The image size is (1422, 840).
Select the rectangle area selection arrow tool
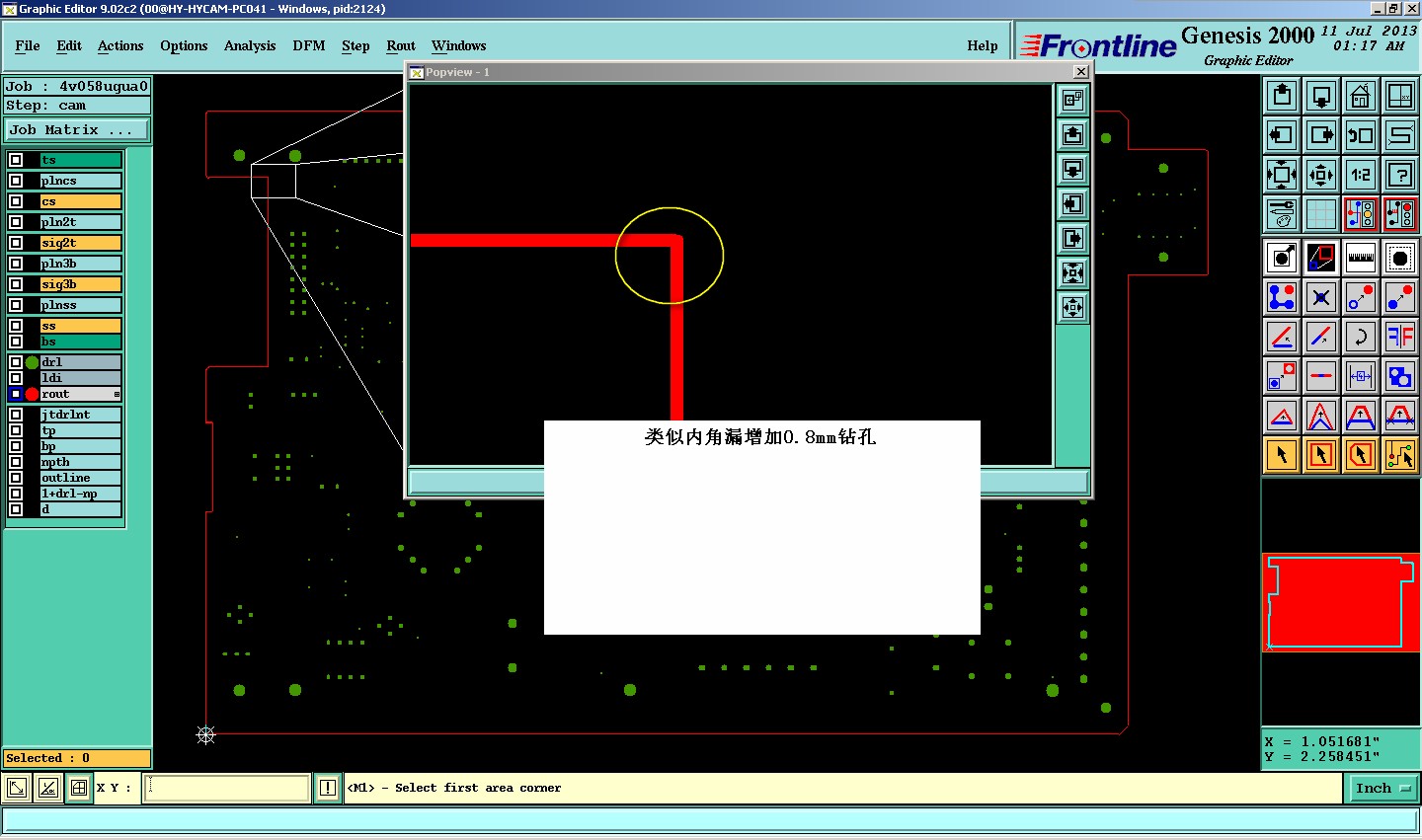tap(1321, 455)
